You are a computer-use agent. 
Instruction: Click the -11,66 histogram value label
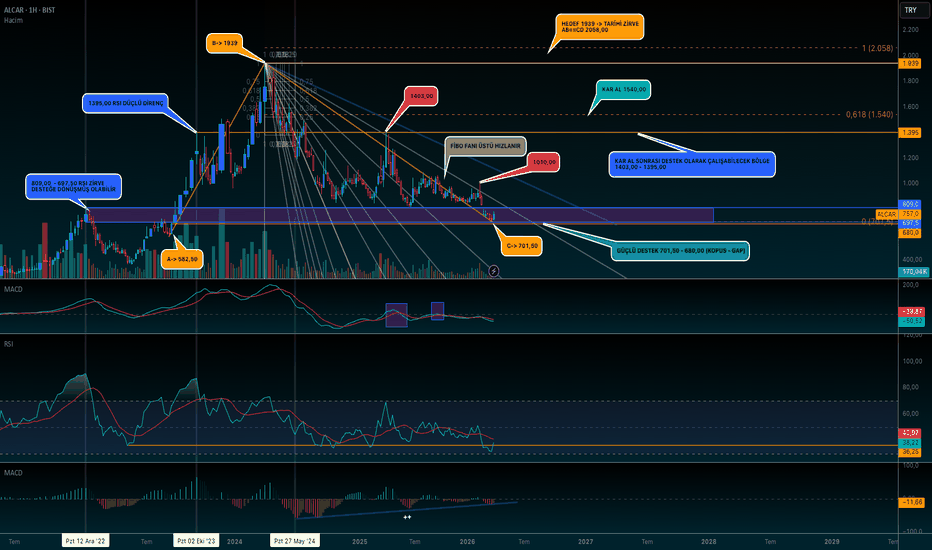[912, 502]
